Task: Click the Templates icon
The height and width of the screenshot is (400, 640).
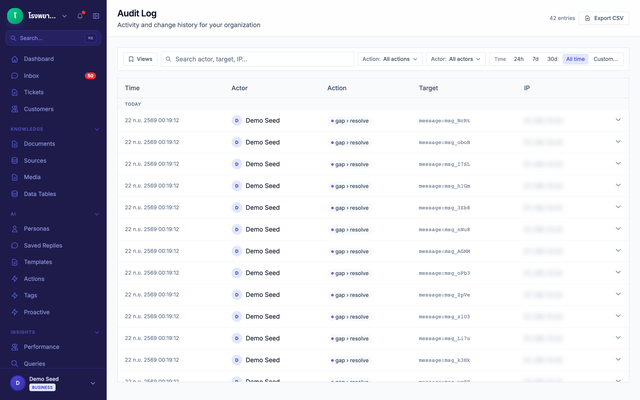Action: 15,262
